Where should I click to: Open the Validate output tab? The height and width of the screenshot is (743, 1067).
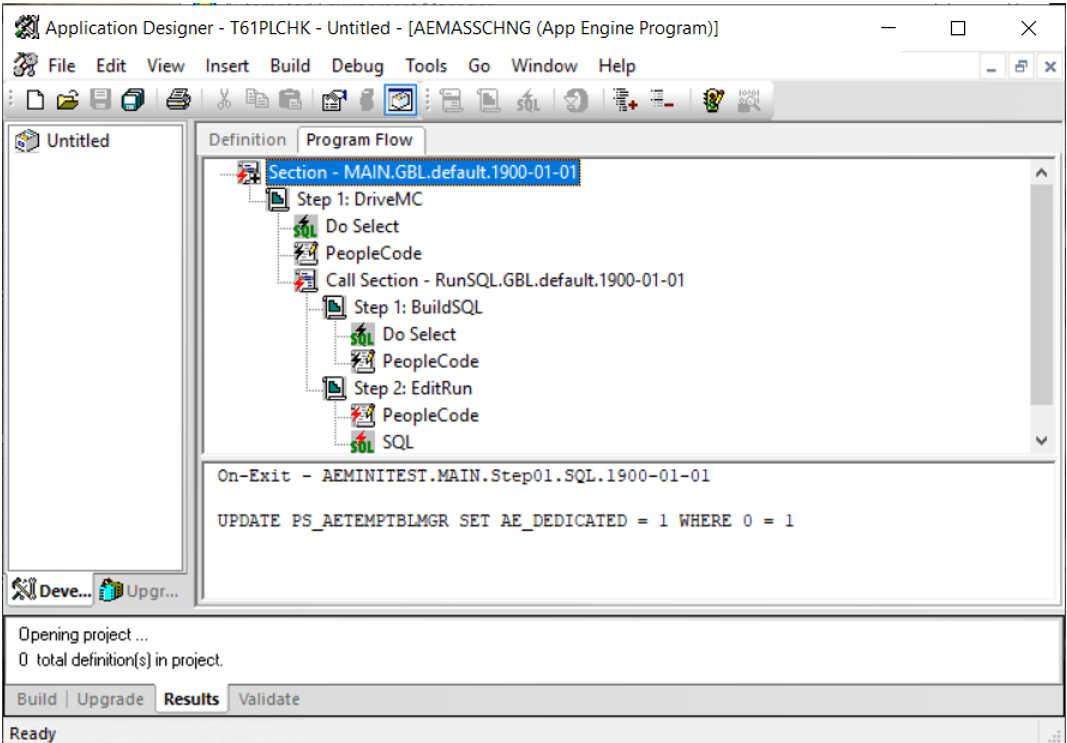point(268,699)
